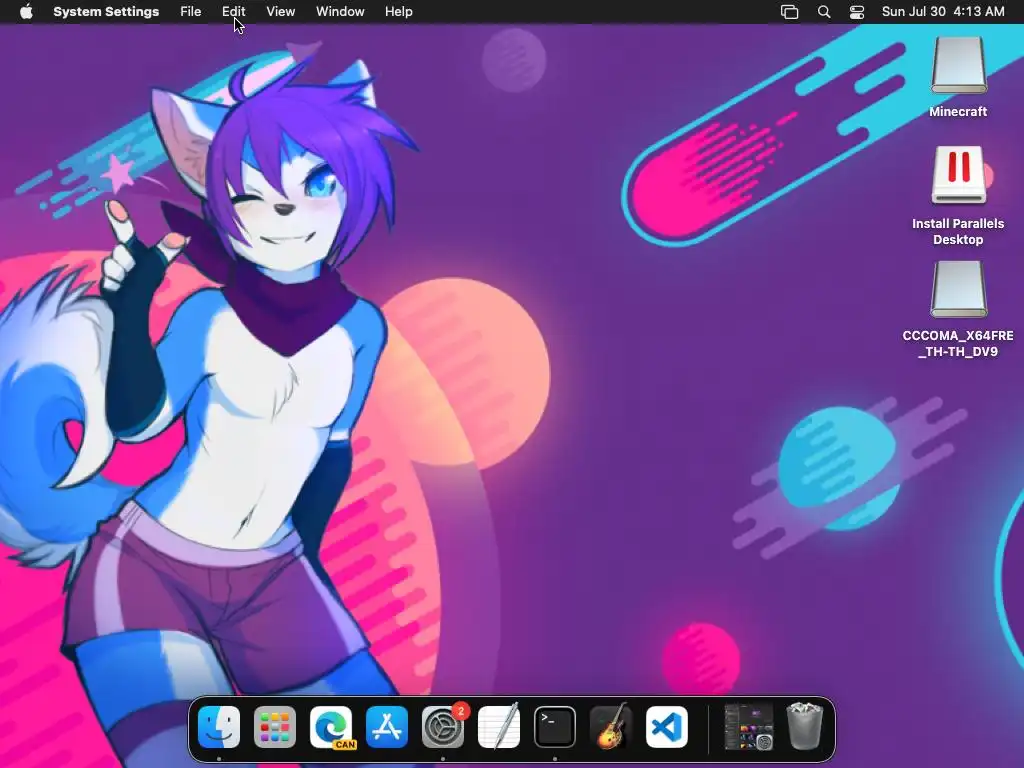The image size is (1024, 768).
Task: Open Finder from the Dock
Action: click(219, 727)
